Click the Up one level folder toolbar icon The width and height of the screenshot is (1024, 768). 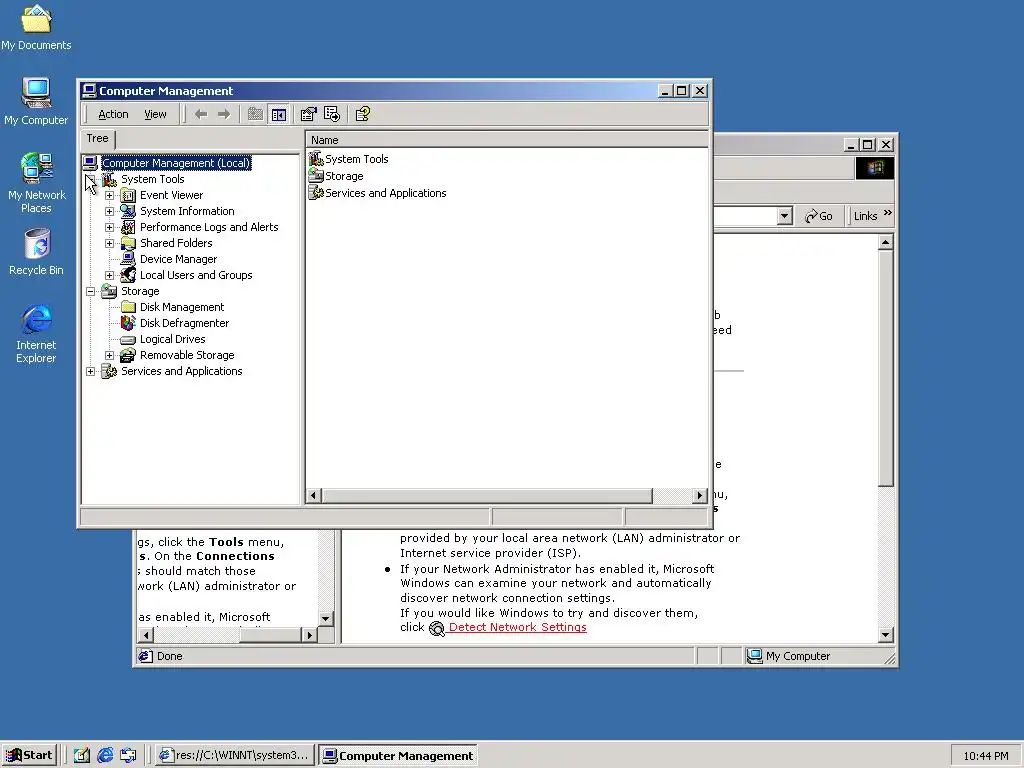tap(255, 114)
